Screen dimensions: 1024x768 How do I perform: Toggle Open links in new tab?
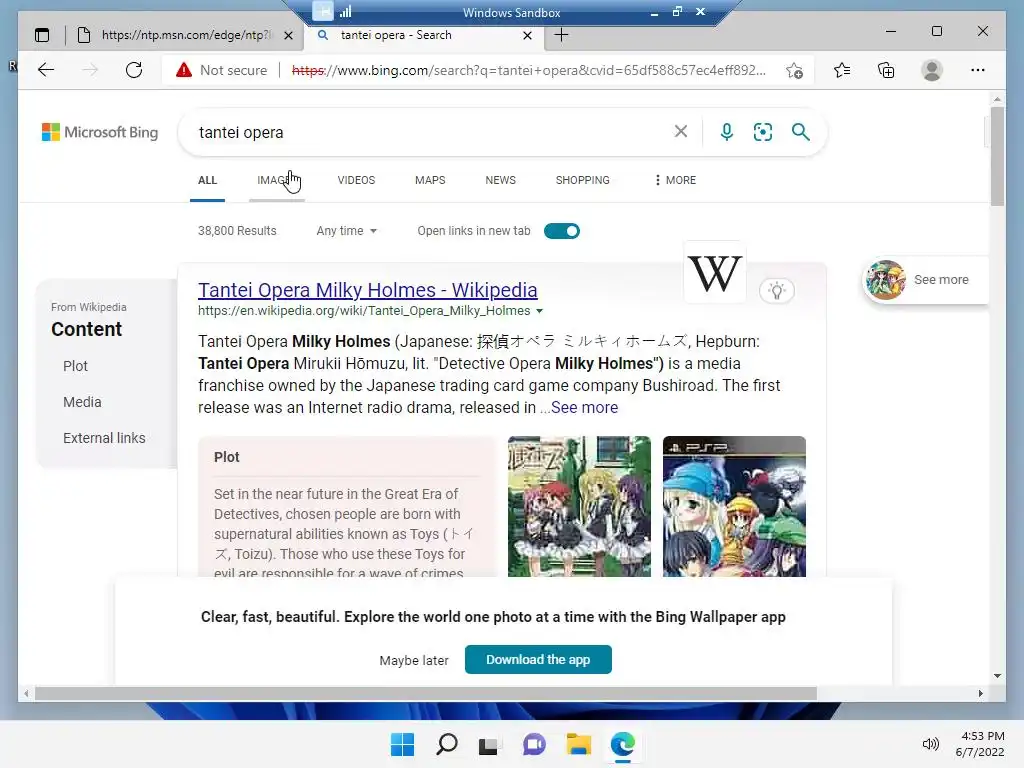pyautogui.click(x=562, y=231)
